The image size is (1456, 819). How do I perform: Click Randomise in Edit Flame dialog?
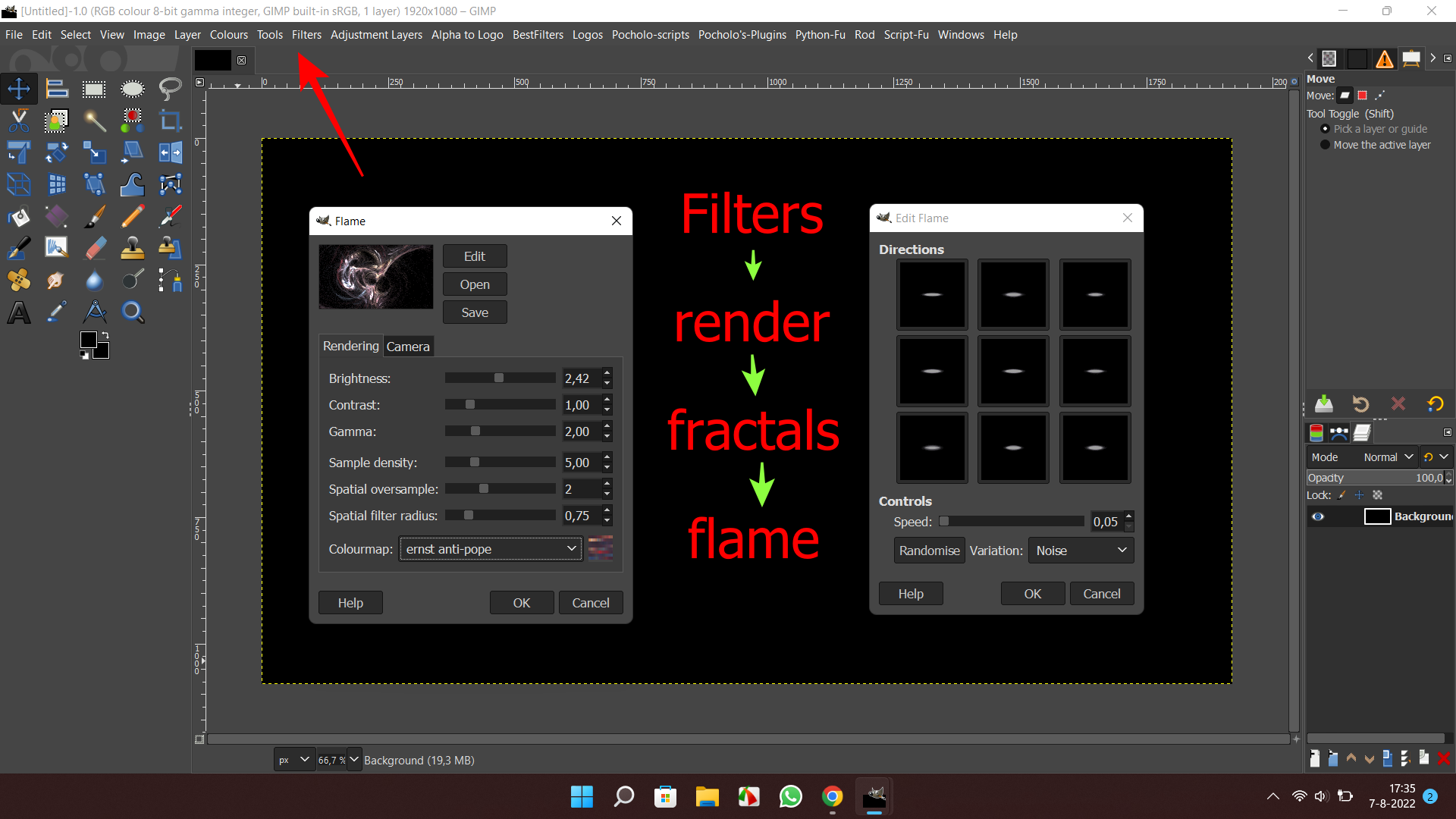pos(929,551)
